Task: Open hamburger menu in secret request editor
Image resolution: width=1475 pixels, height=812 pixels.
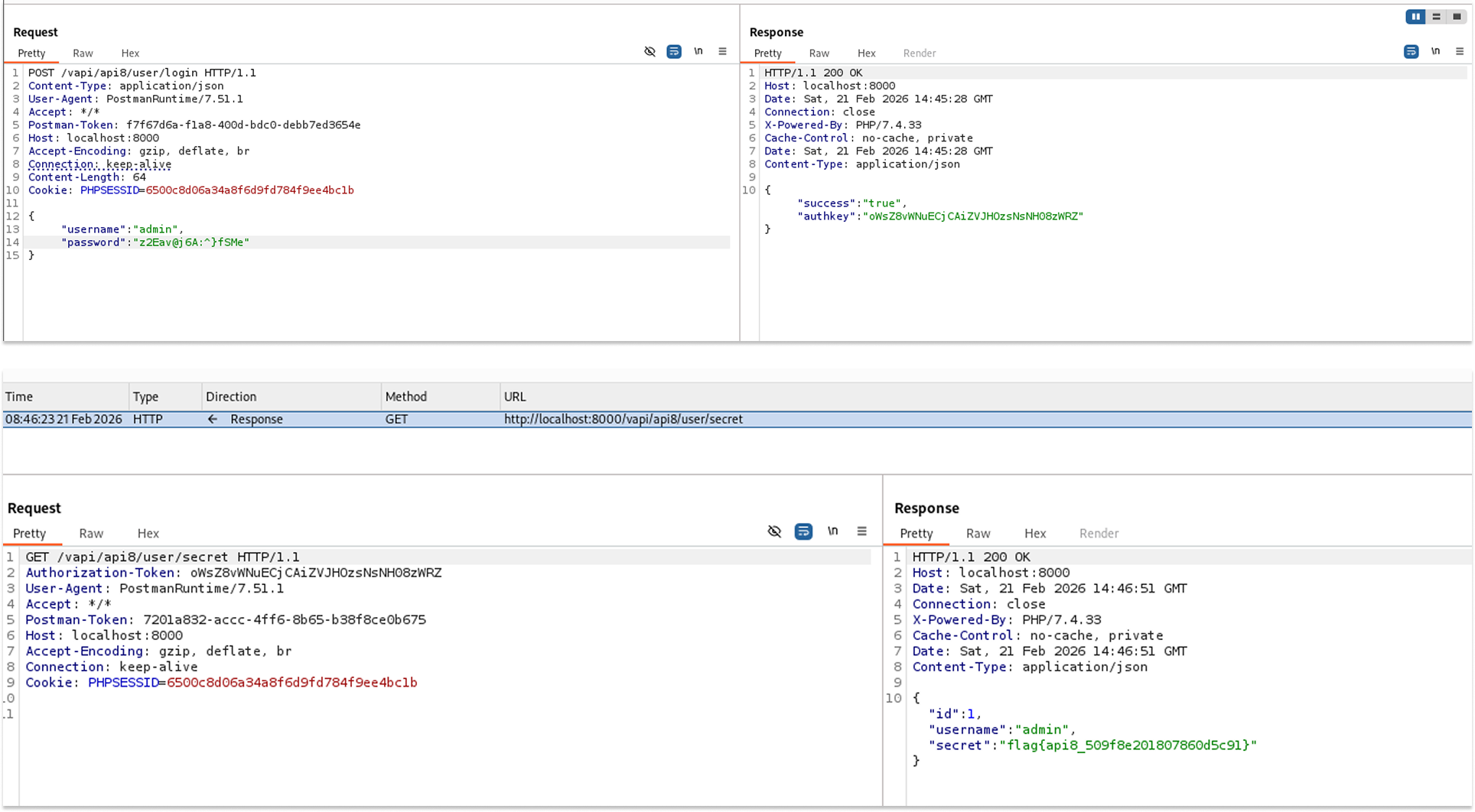Action: click(861, 531)
